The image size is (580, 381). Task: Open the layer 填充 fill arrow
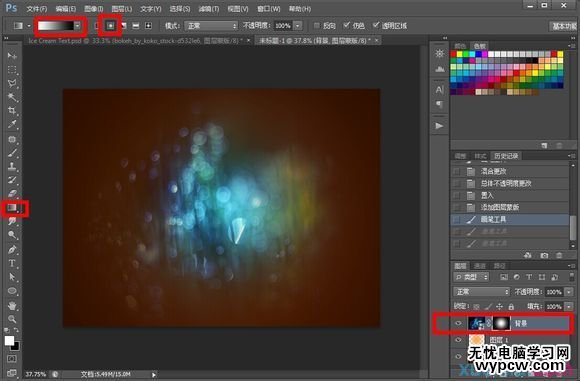pyautogui.click(x=569, y=307)
